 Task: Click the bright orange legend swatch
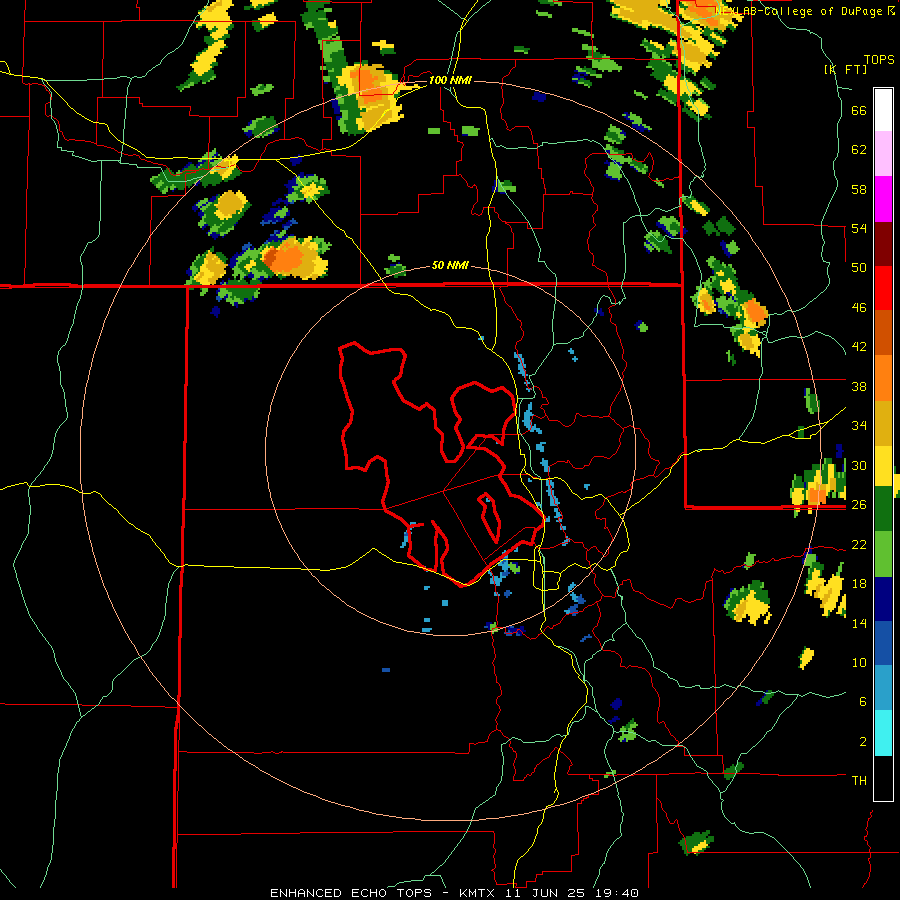pos(883,377)
